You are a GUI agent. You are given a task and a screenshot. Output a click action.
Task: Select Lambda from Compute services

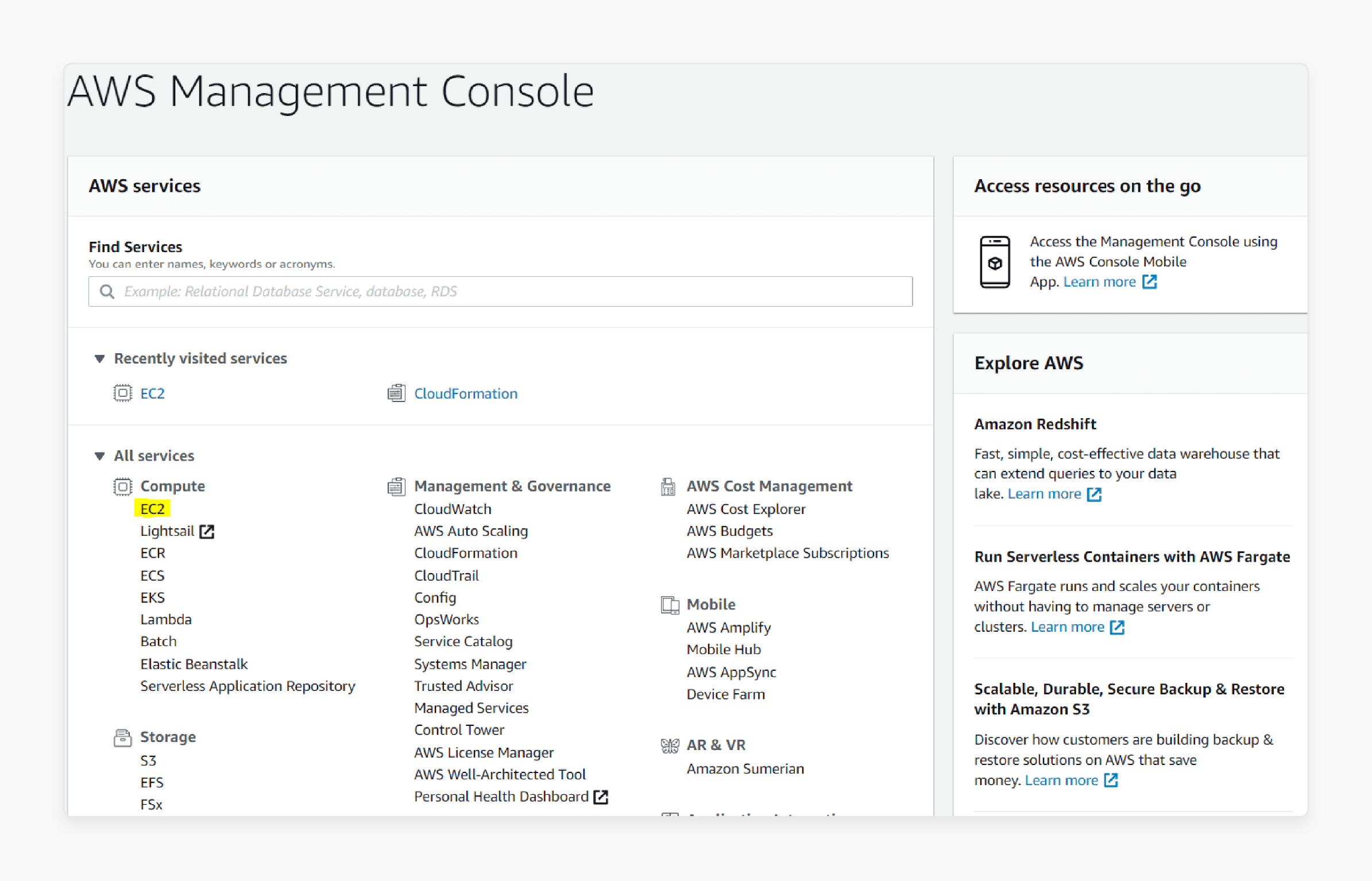(166, 620)
